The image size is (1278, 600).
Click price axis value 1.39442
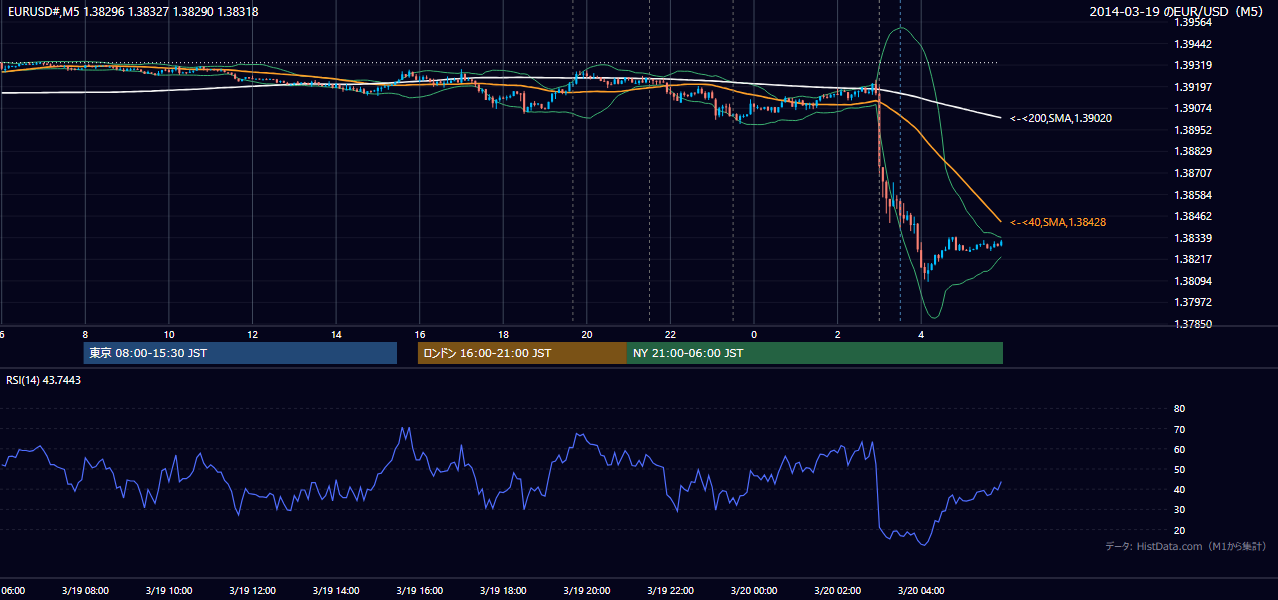click(1192, 44)
